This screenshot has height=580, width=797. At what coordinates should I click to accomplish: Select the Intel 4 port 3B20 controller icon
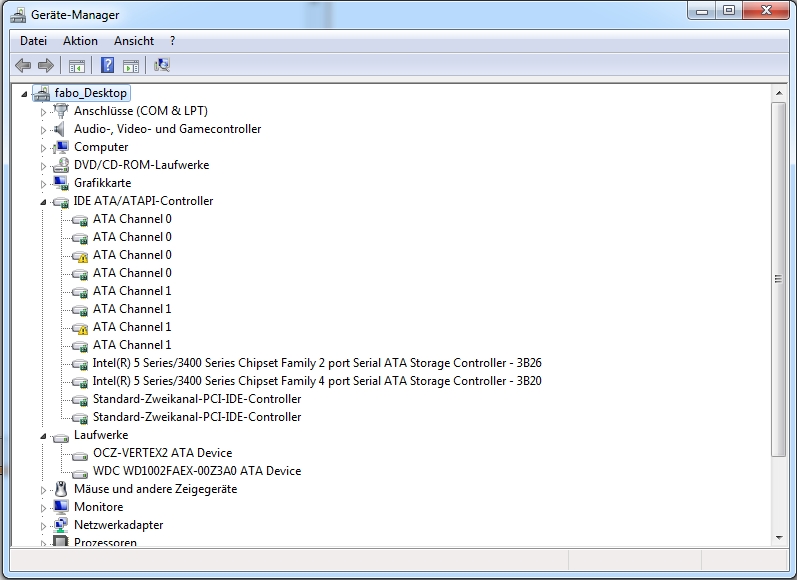[x=80, y=382]
